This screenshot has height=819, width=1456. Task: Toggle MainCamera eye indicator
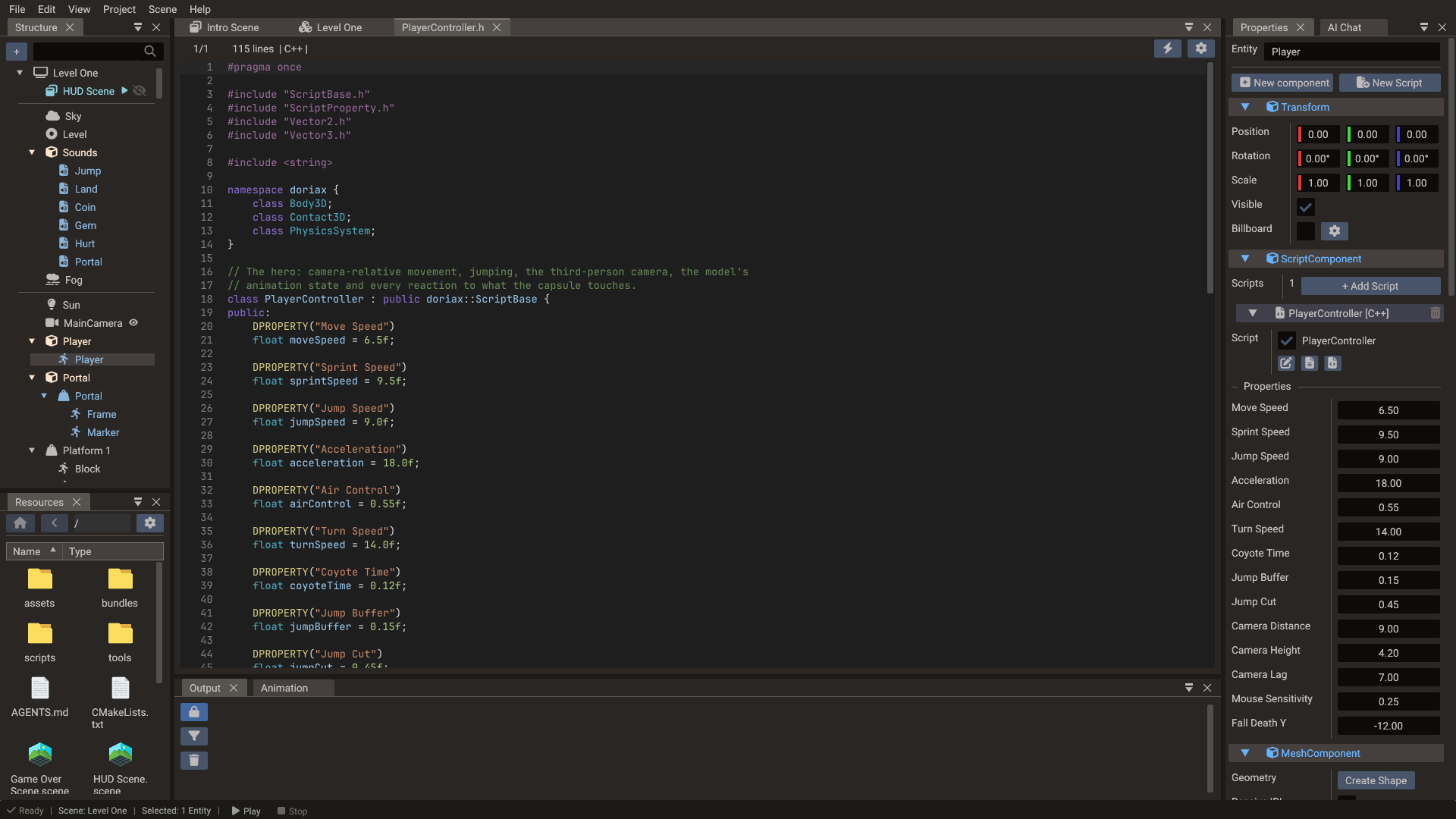point(133,323)
